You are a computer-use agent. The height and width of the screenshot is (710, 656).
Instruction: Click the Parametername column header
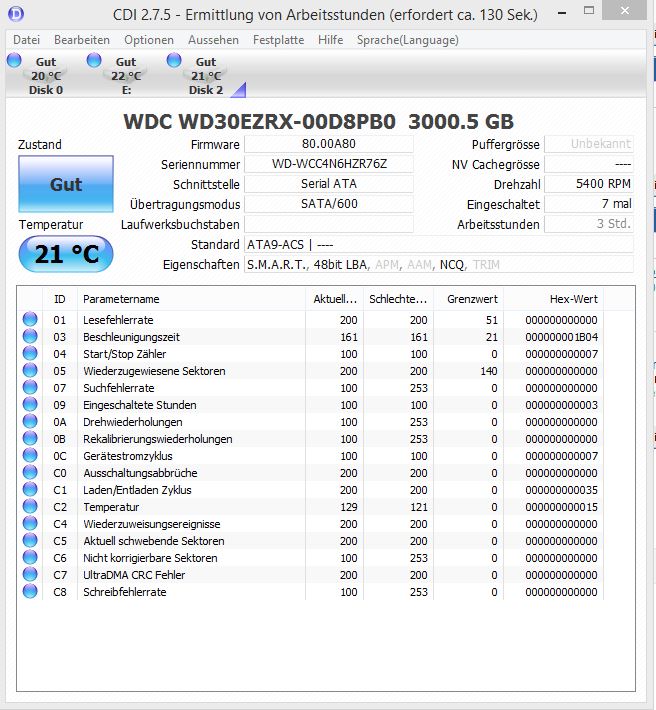tap(192, 299)
